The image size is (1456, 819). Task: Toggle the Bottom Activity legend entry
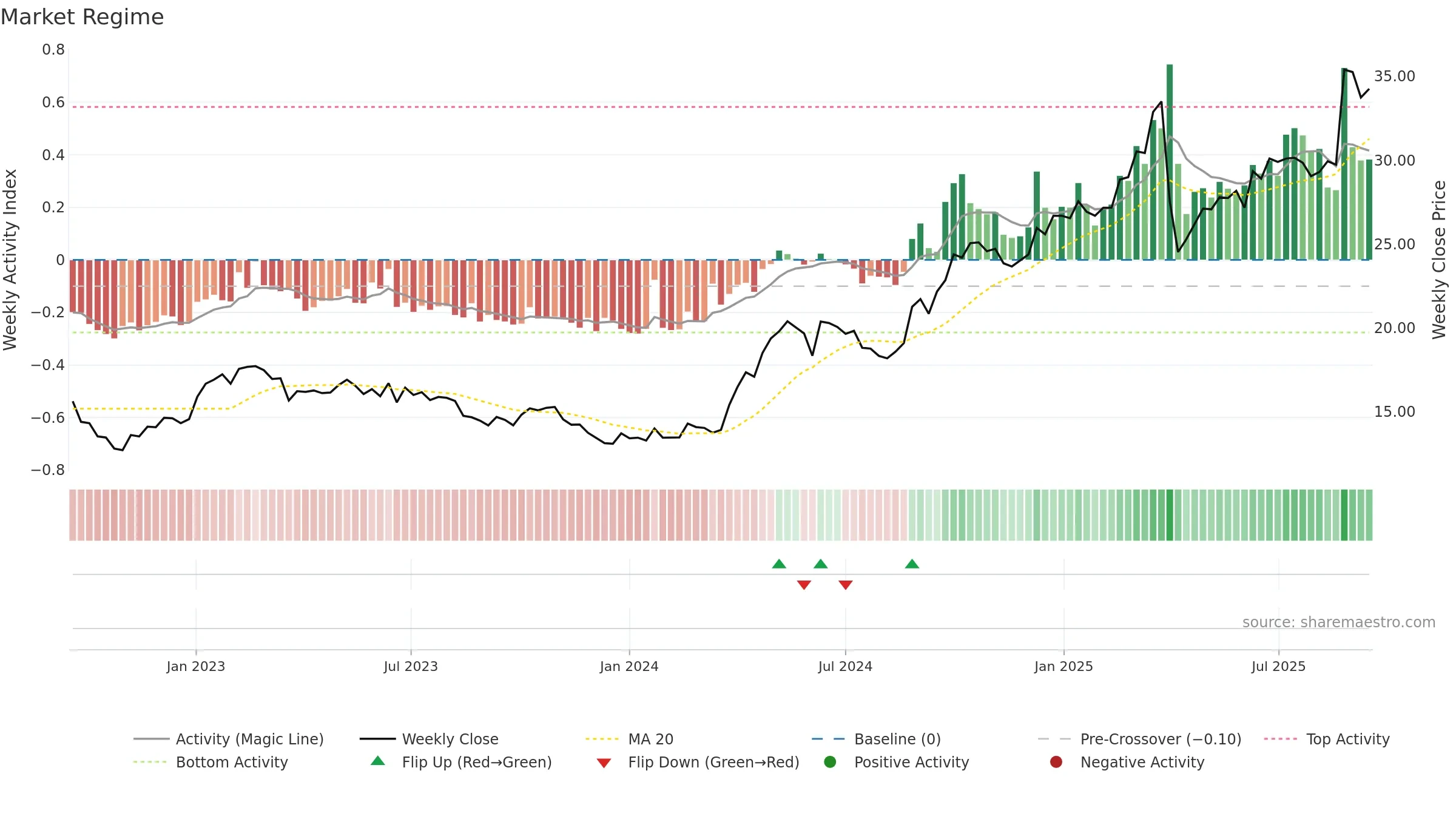(x=211, y=762)
